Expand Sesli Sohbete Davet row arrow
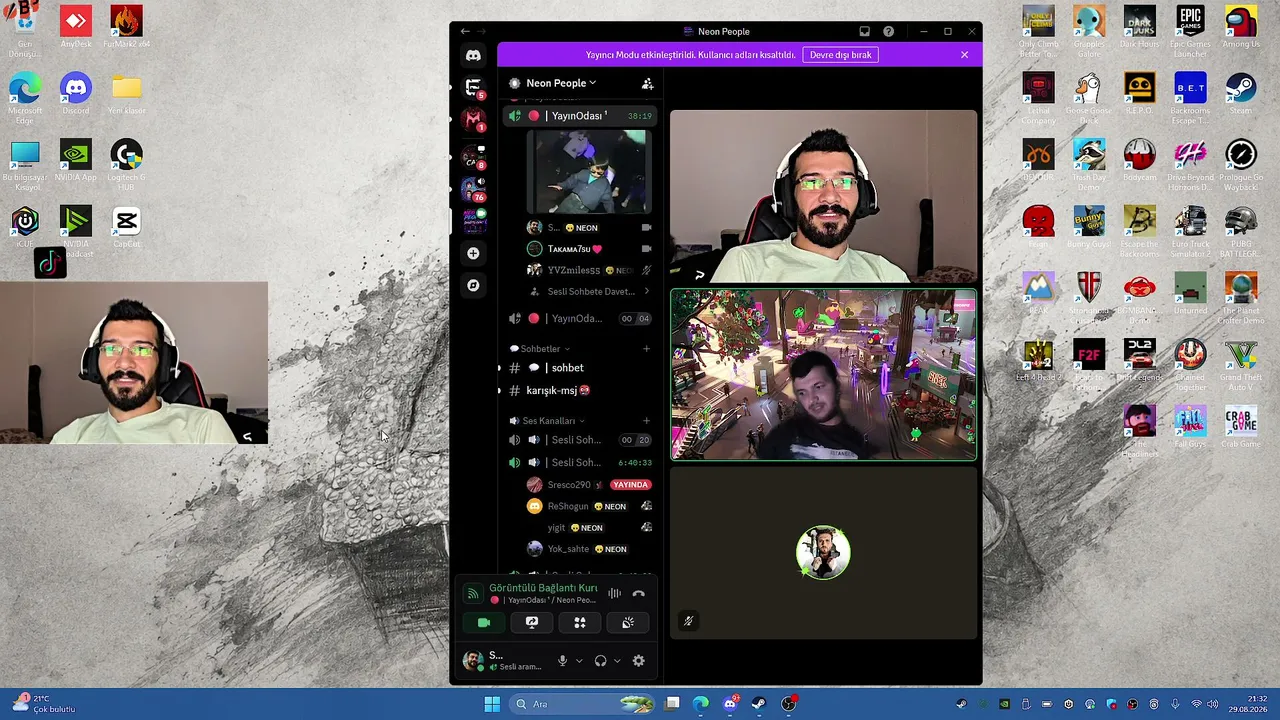This screenshot has height=720, width=1280. click(x=646, y=291)
